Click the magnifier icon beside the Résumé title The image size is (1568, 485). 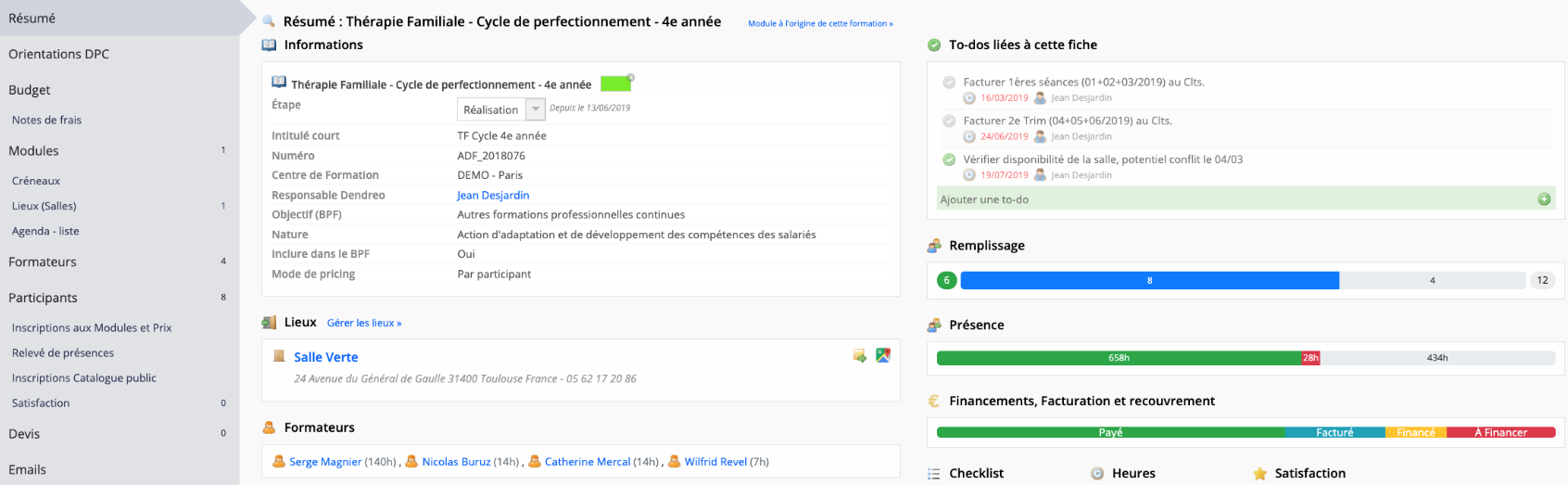tap(269, 21)
